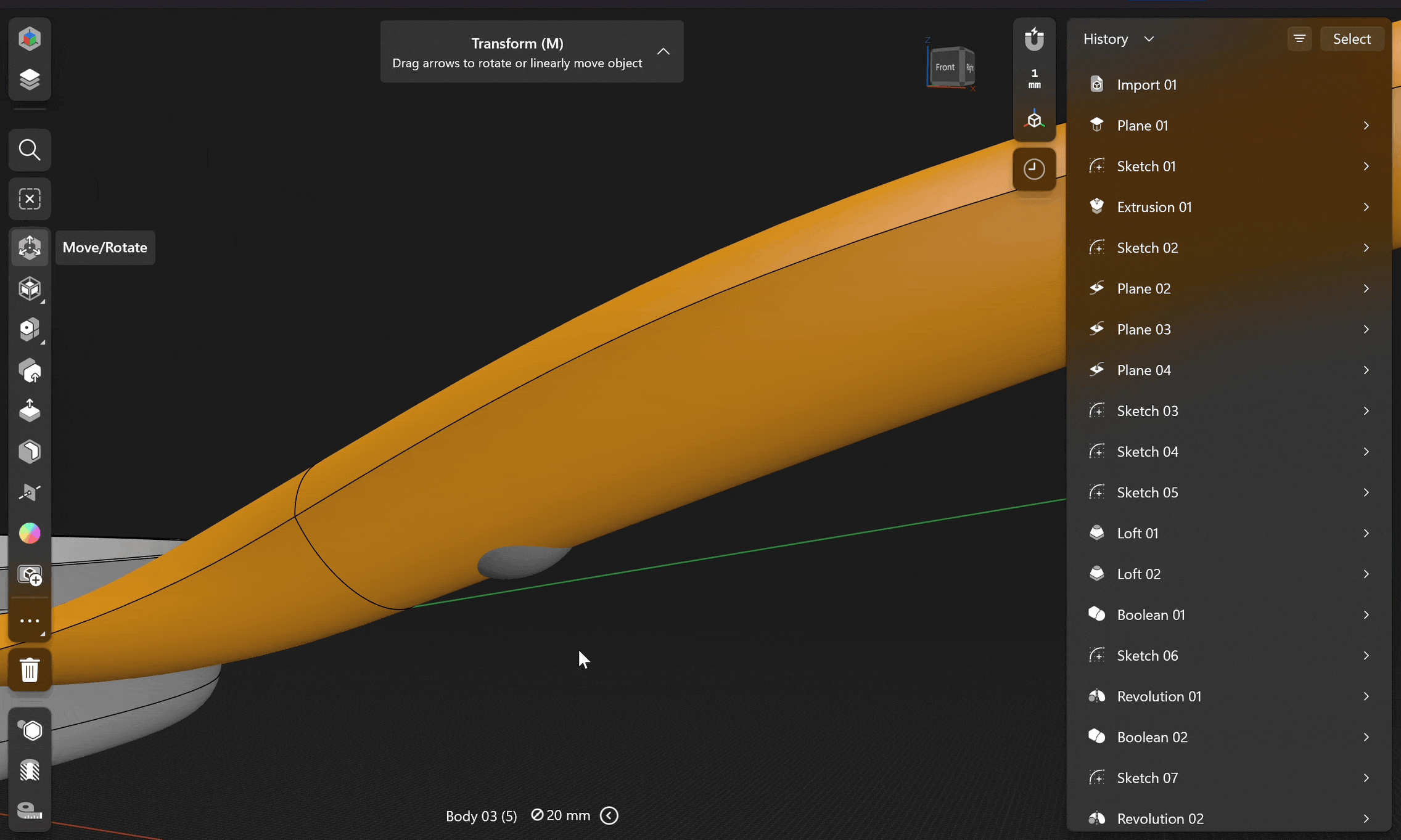Expand the Plane 01 chevron
The width and height of the screenshot is (1401, 840).
1366,126
